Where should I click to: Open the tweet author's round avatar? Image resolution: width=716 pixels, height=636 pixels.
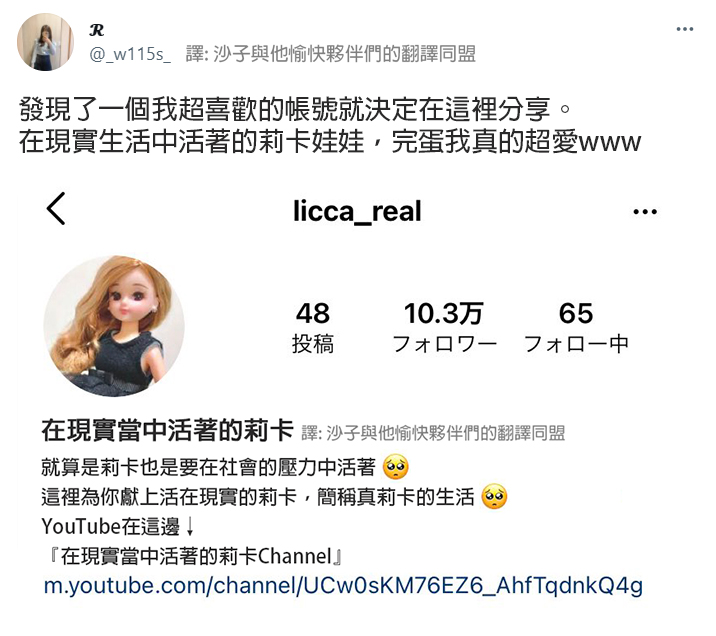pos(45,42)
